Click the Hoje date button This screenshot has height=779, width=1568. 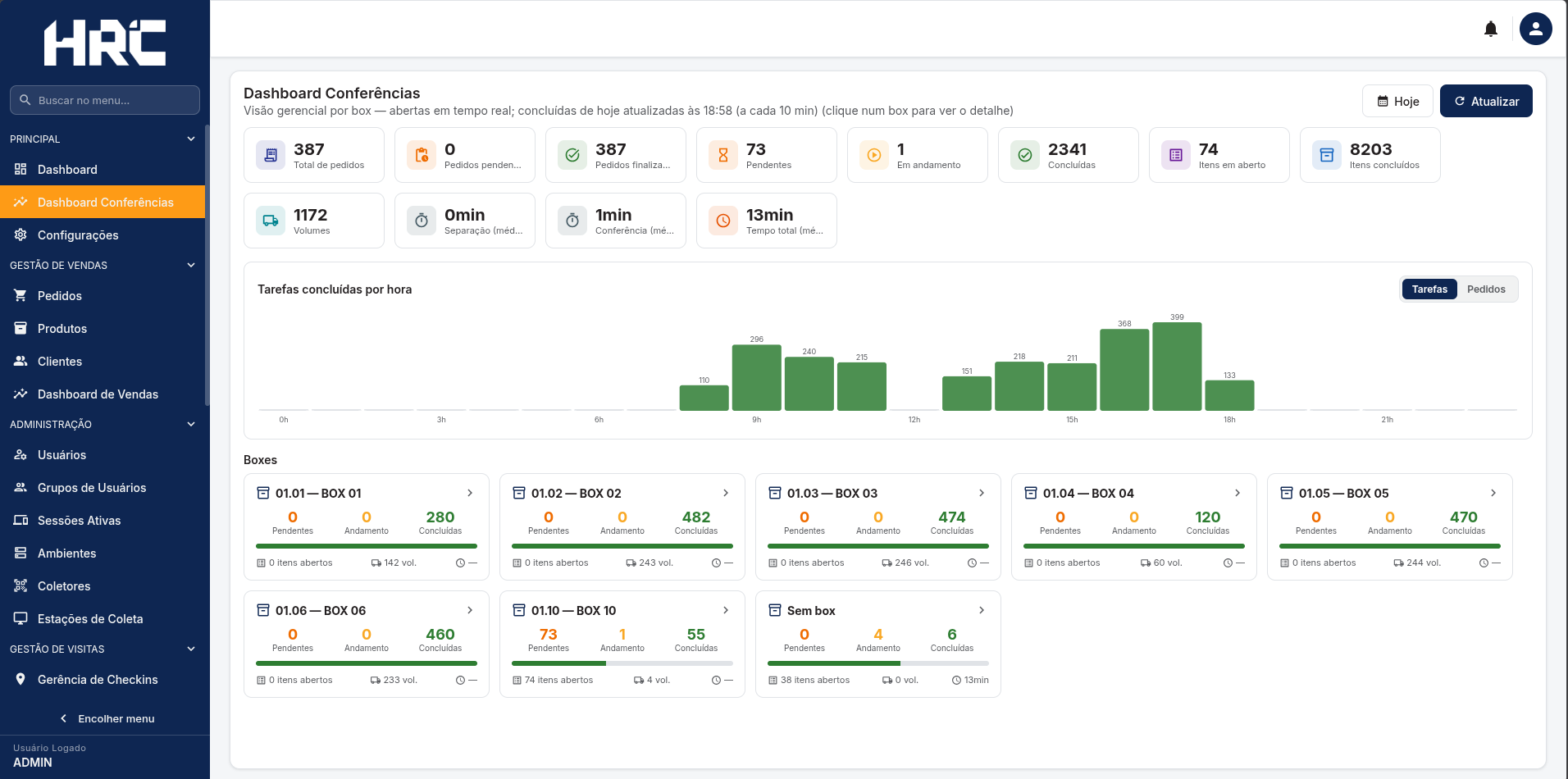1398,101
